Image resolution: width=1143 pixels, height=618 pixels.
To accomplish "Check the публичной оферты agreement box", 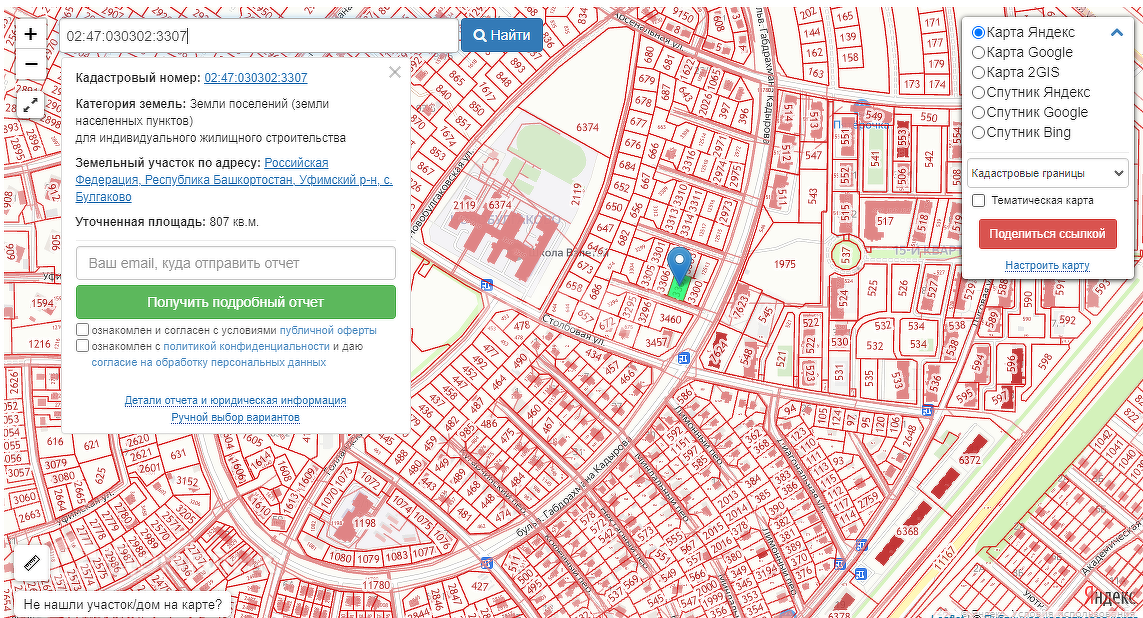I will [83, 330].
